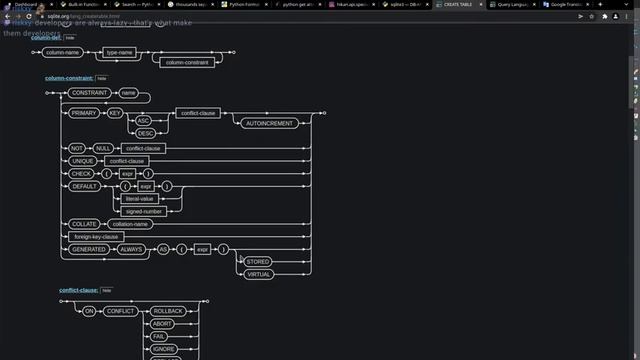Click the expr box in GENERATED ALWAYS AS

click(x=202, y=249)
